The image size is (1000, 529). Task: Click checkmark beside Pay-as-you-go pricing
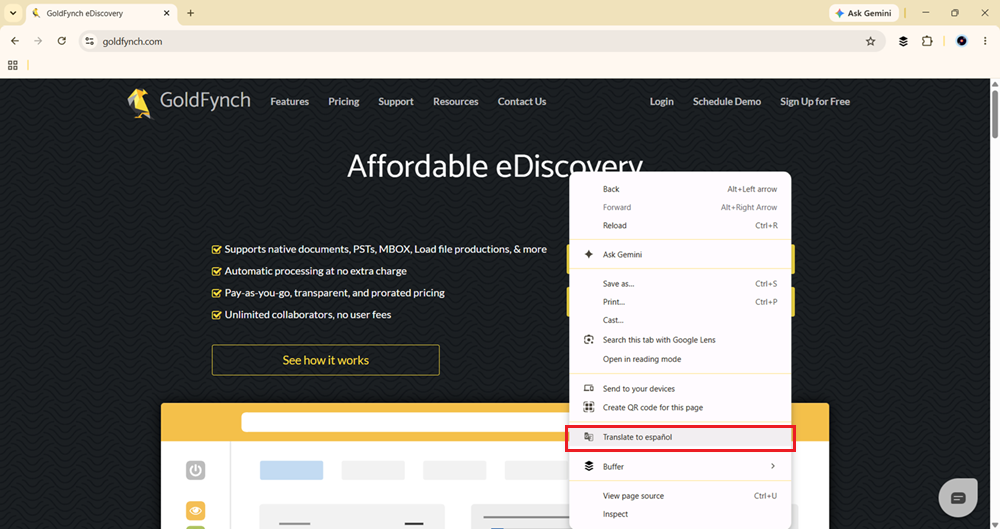coord(216,293)
